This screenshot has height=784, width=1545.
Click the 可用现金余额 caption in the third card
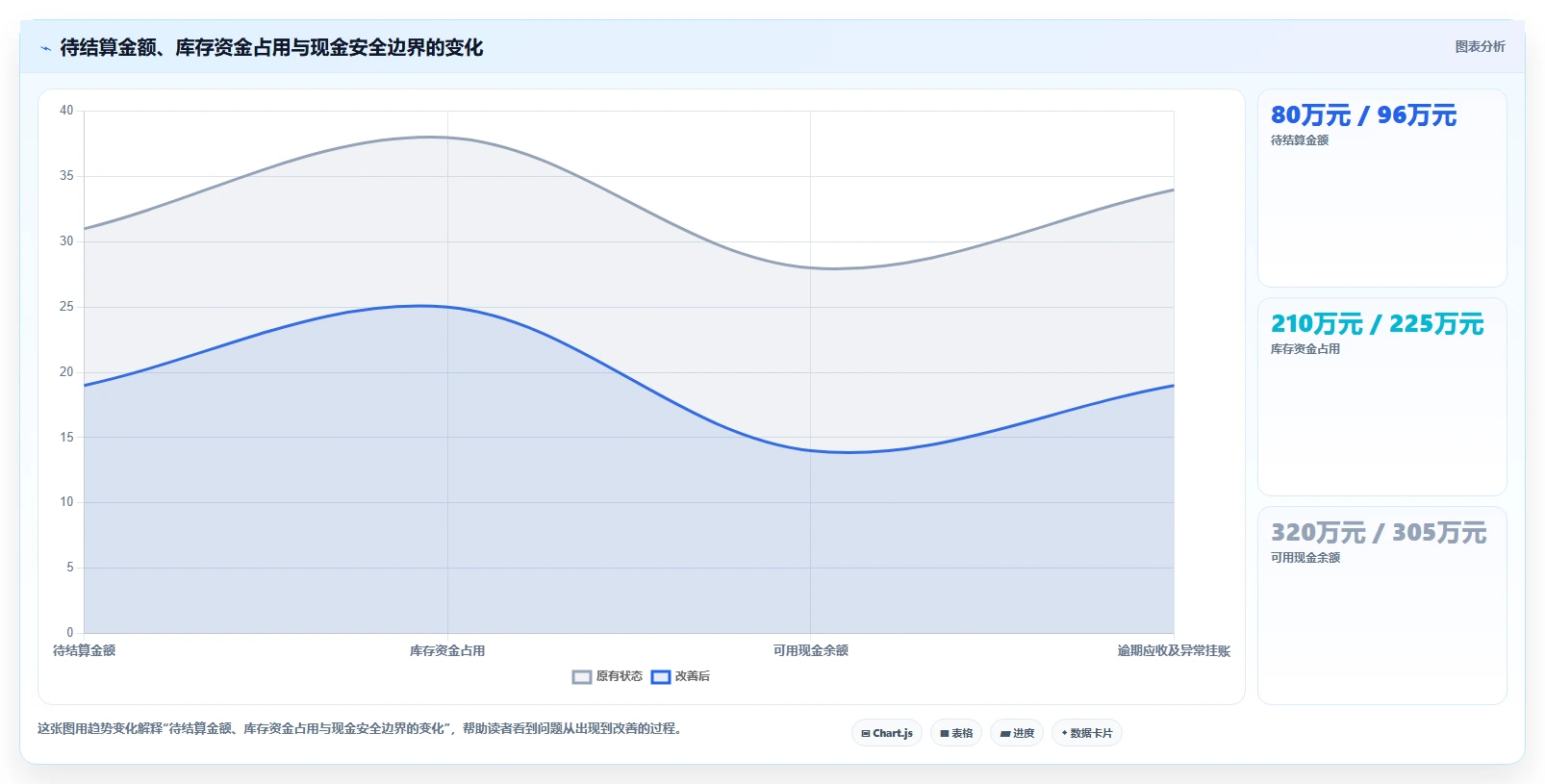(1304, 558)
